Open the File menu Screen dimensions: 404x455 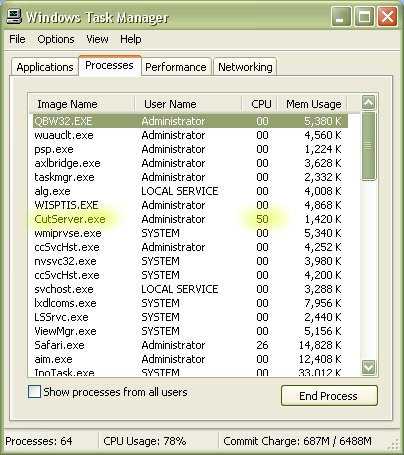17,39
